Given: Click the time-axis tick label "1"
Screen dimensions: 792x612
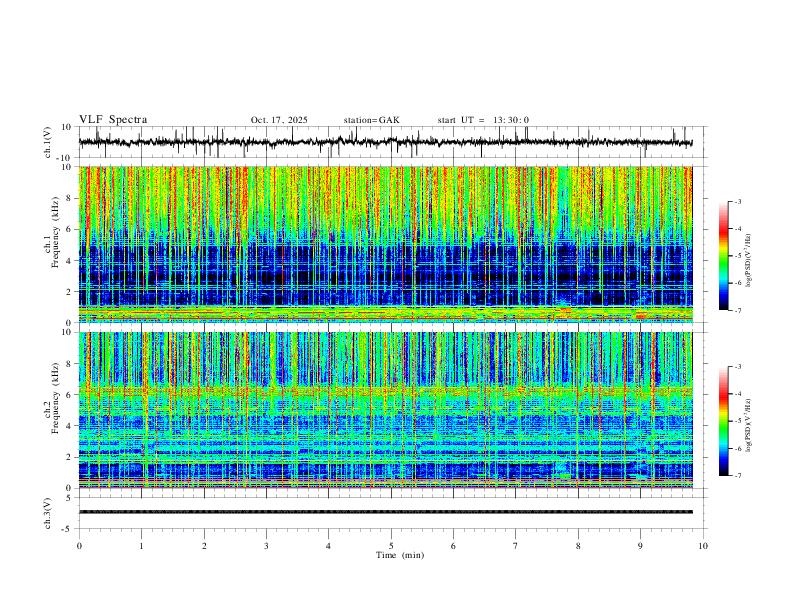Looking at the screenshot, I should point(141,546).
